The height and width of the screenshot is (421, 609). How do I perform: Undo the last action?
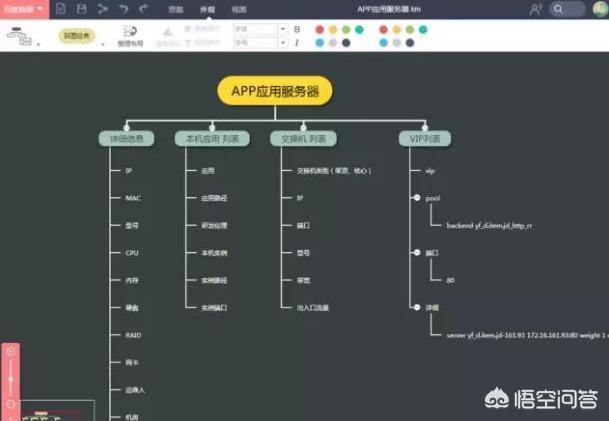[124, 8]
